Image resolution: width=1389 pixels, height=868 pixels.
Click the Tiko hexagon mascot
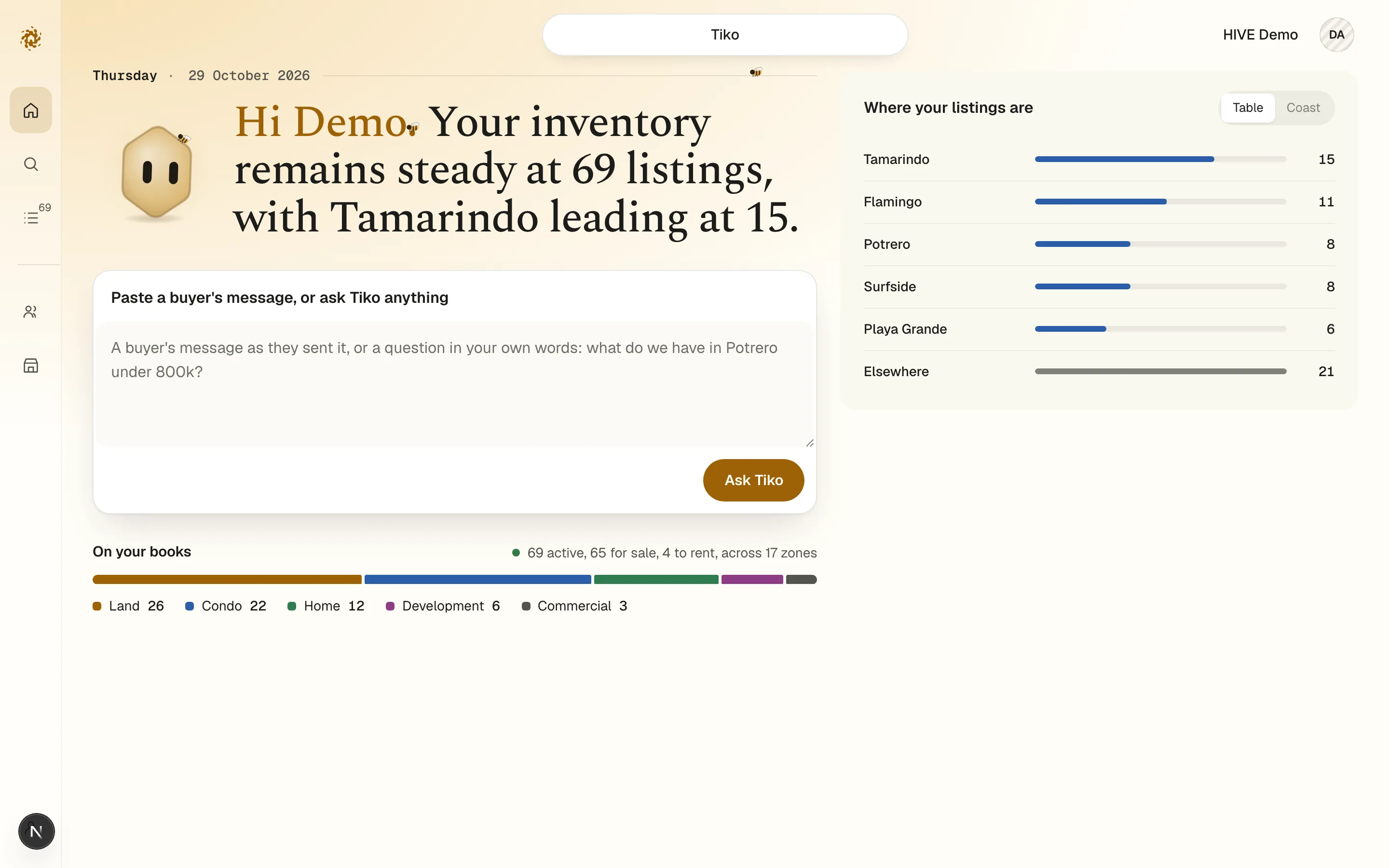(x=157, y=172)
